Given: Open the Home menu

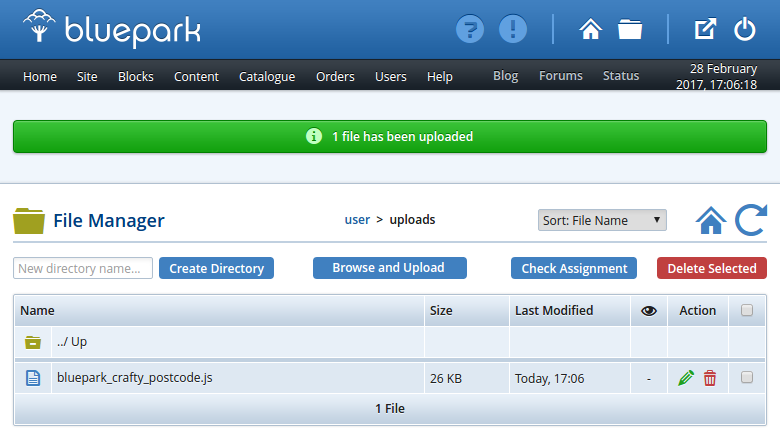Looking at the screenshot, I should click(x=40, y=77).
